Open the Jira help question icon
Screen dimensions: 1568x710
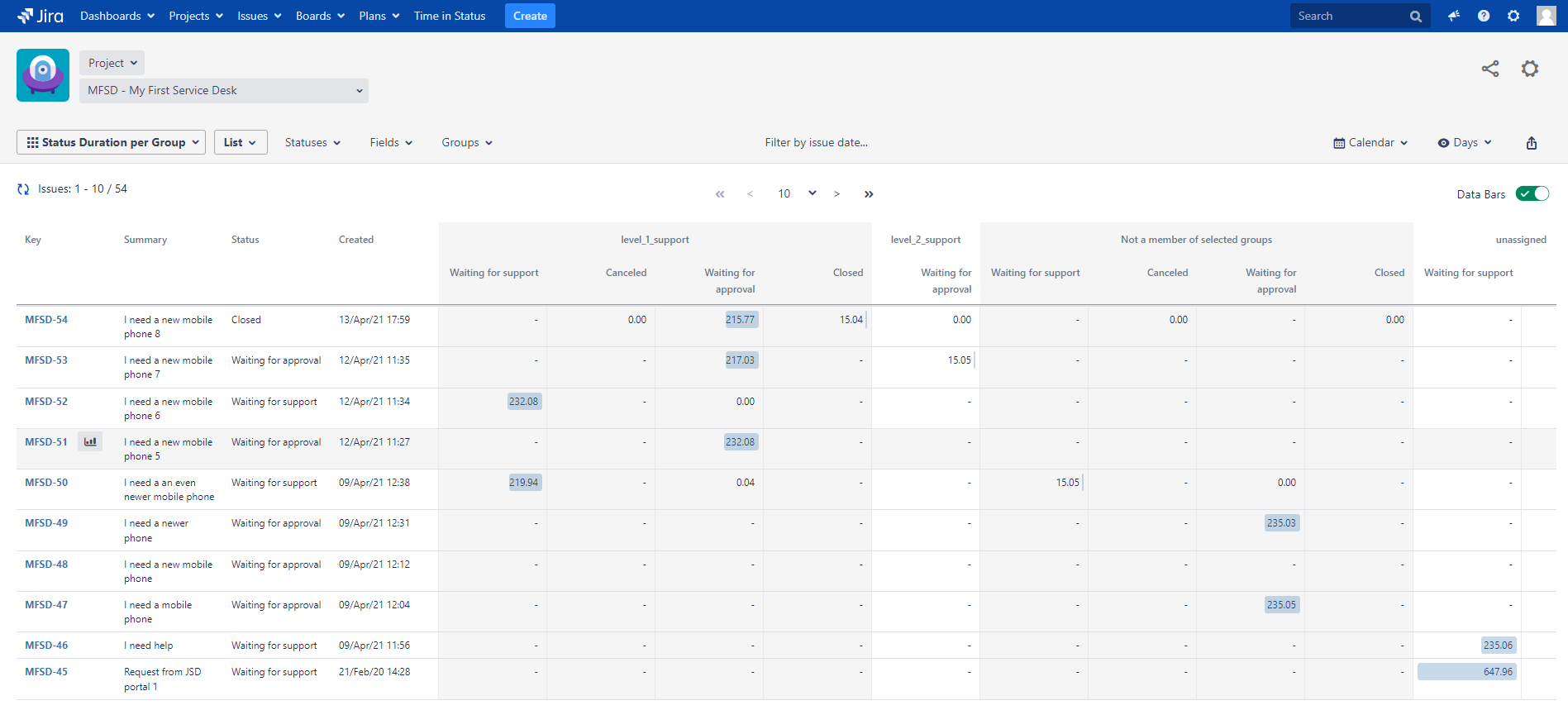(1483, 16)
